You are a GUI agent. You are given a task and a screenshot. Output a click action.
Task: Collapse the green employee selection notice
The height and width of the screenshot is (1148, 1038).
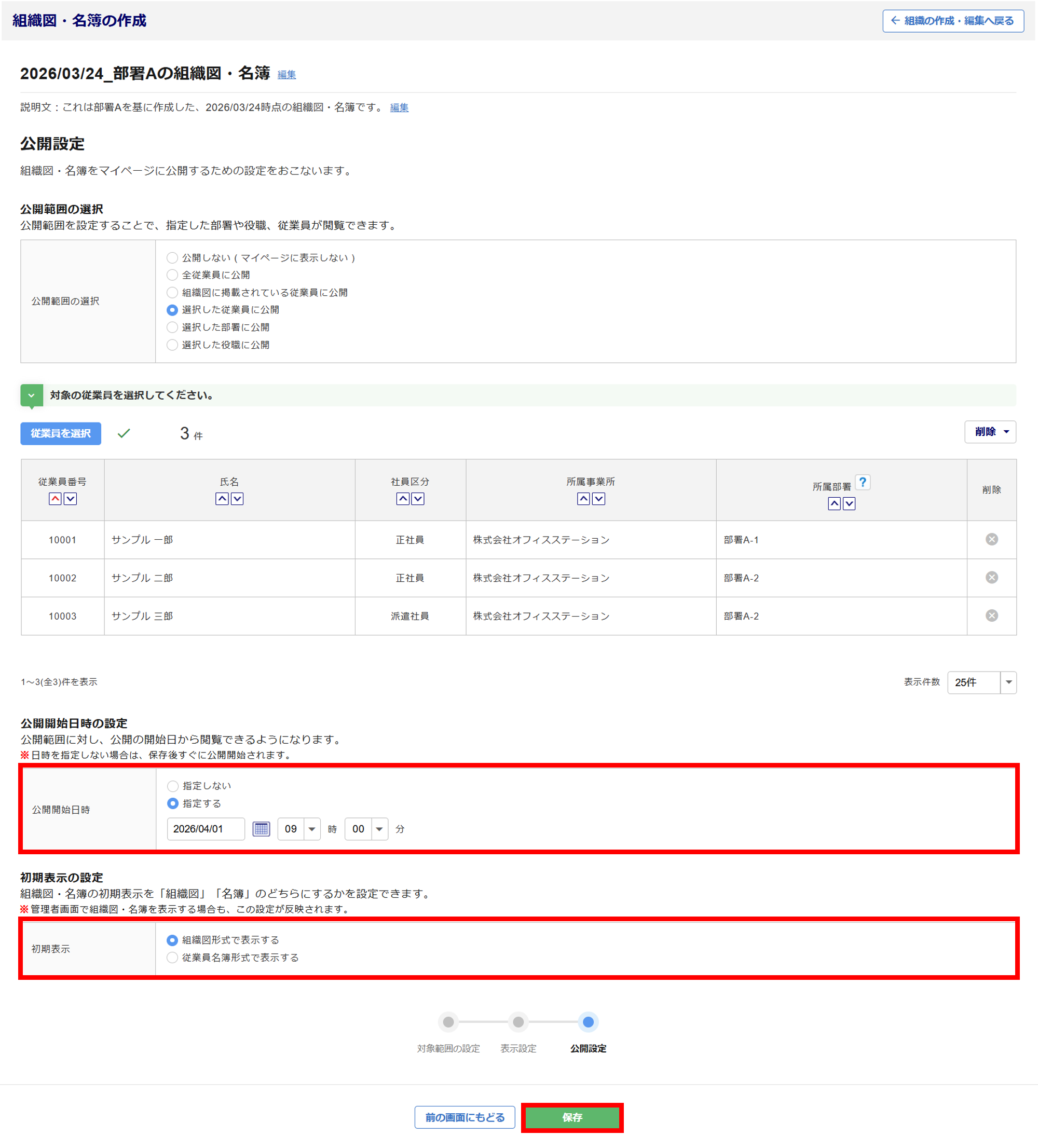pos(31,395)
